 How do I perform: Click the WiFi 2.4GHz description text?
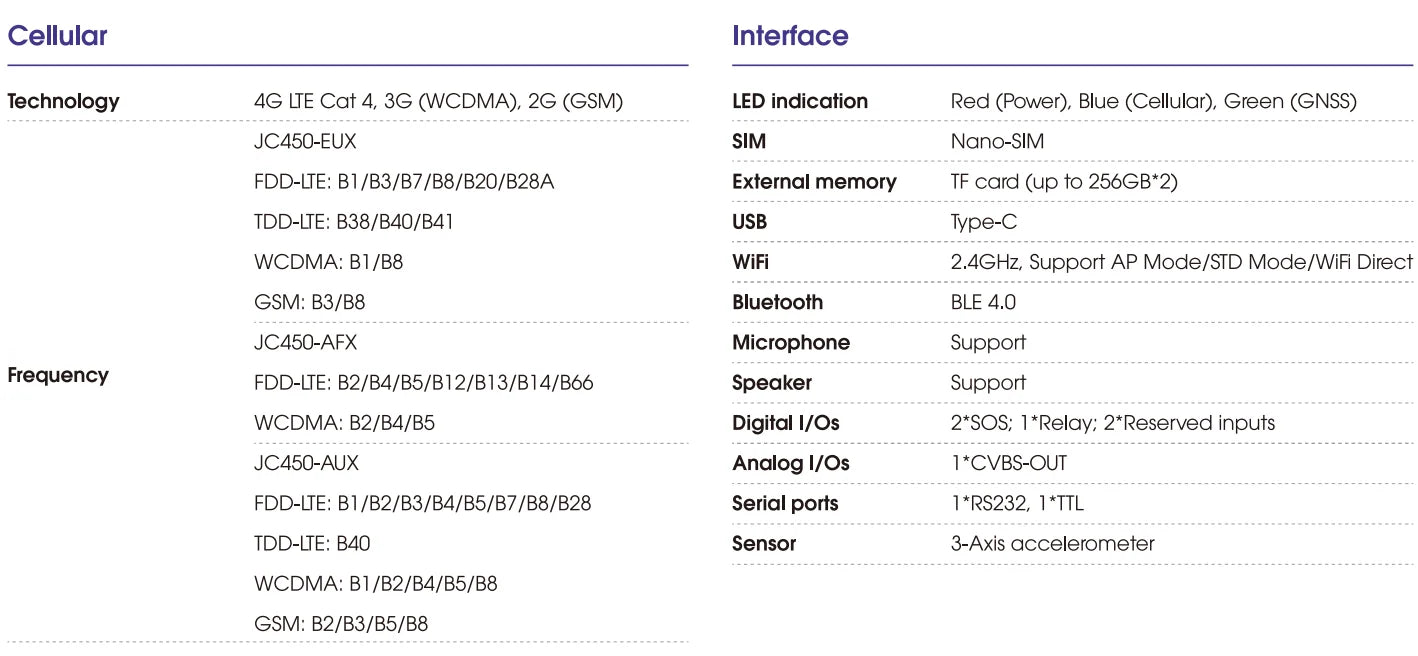[1181, 262]
